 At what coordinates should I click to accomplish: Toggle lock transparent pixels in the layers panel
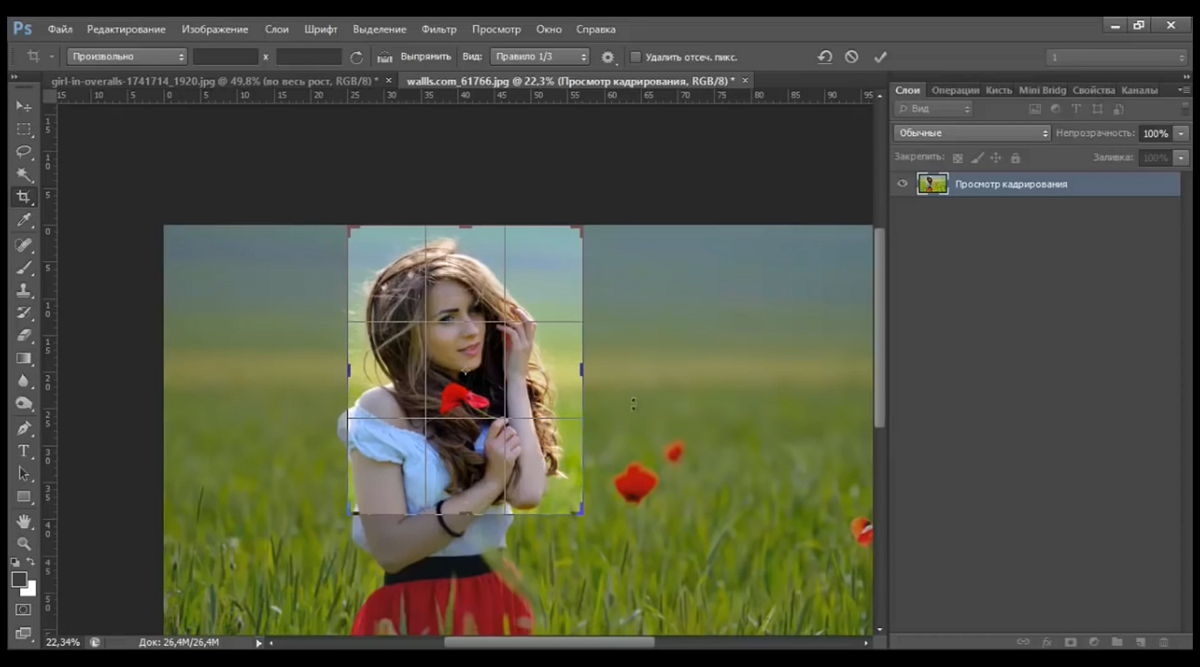tap(957, 158)
